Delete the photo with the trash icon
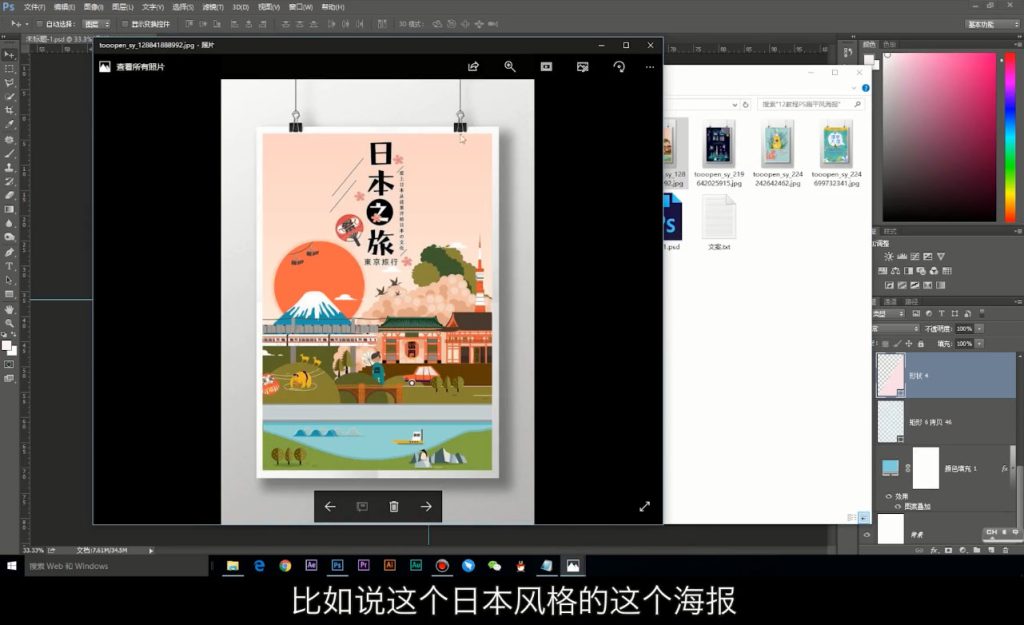Viewport: 1024px width, 625px height. point(394,507)
